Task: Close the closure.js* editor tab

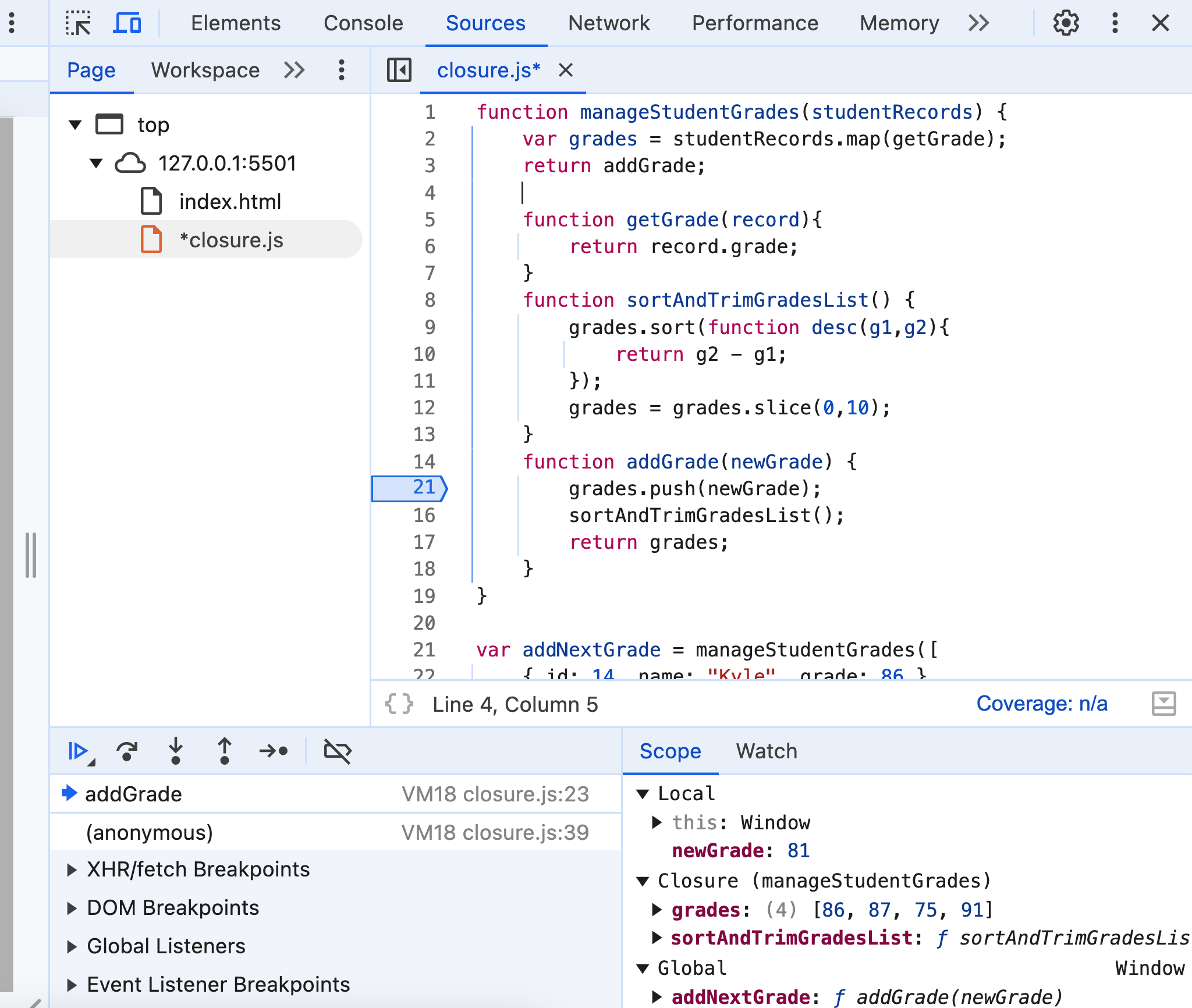Action: click(x=566, y=70)
